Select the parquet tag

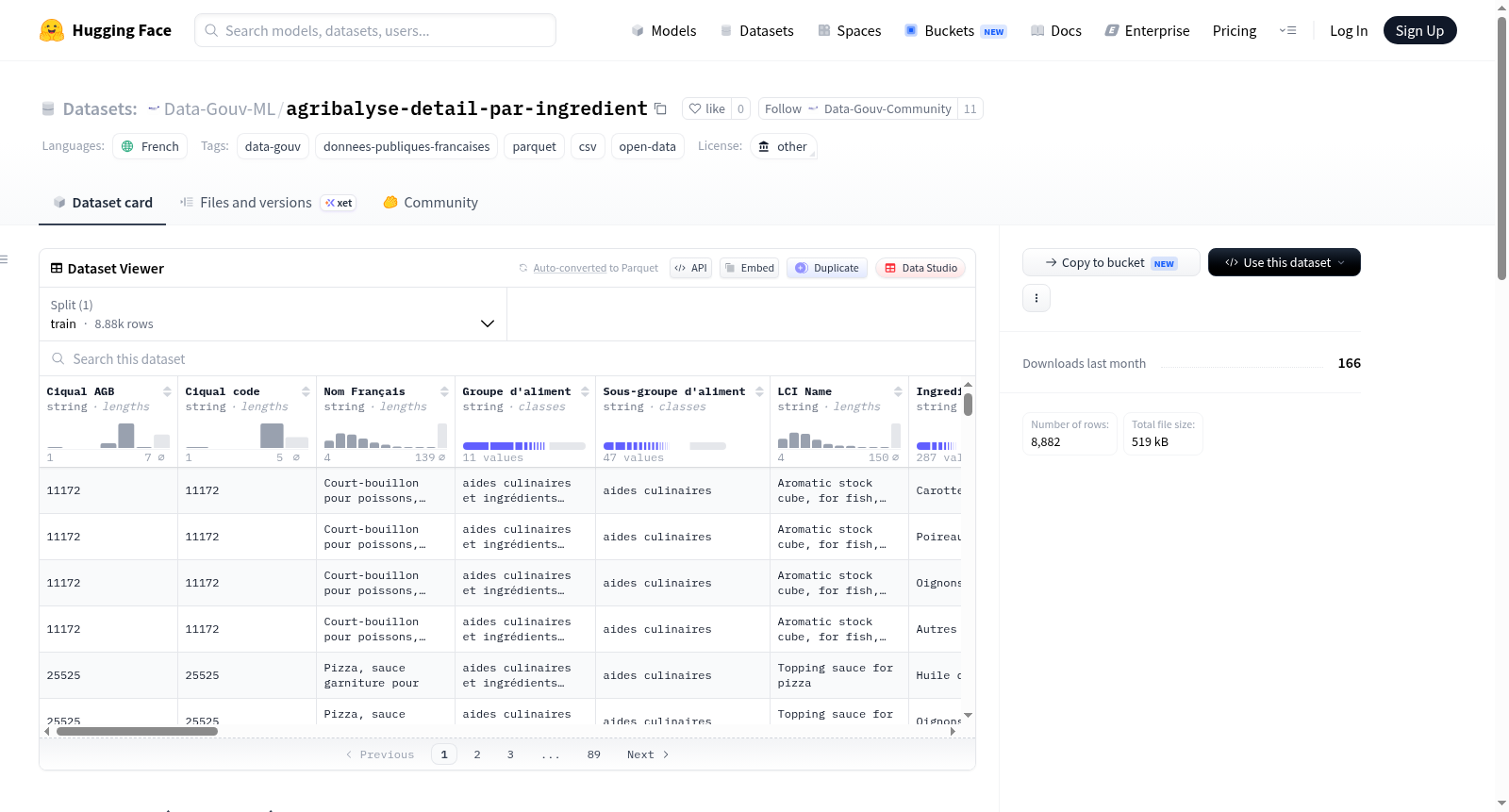534,146
